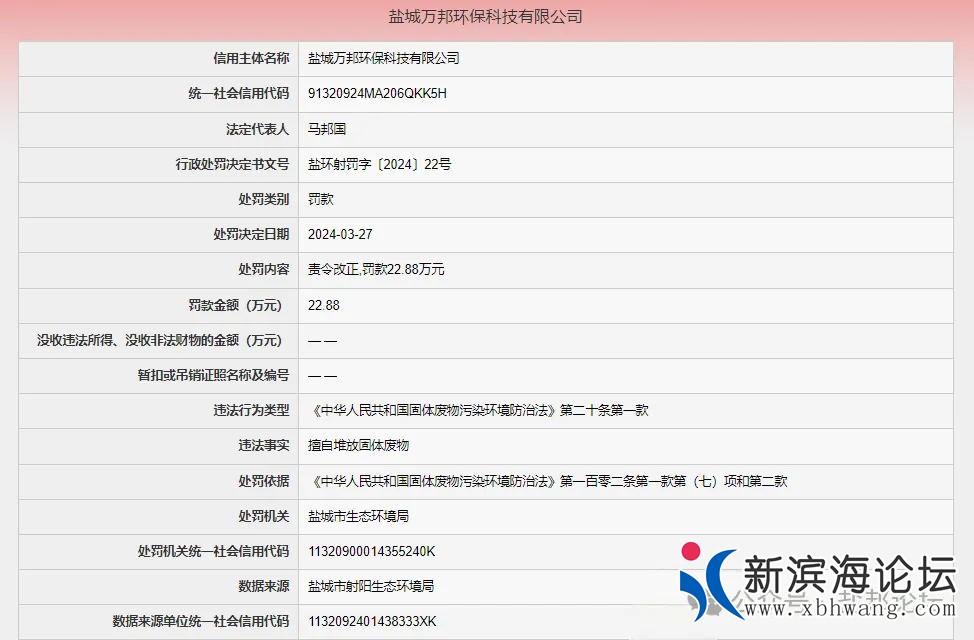The image size is (974, 640).
Task: Select the fine amount 22.88
Action: coord(325,305)
